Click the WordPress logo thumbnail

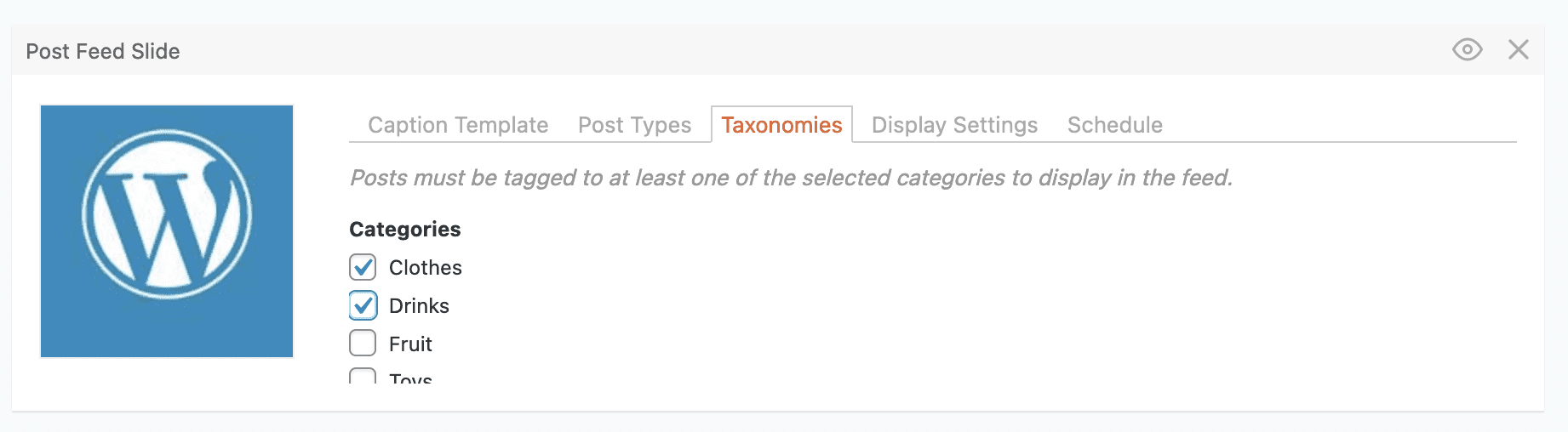pyautogui.click(x=167, y=231)
